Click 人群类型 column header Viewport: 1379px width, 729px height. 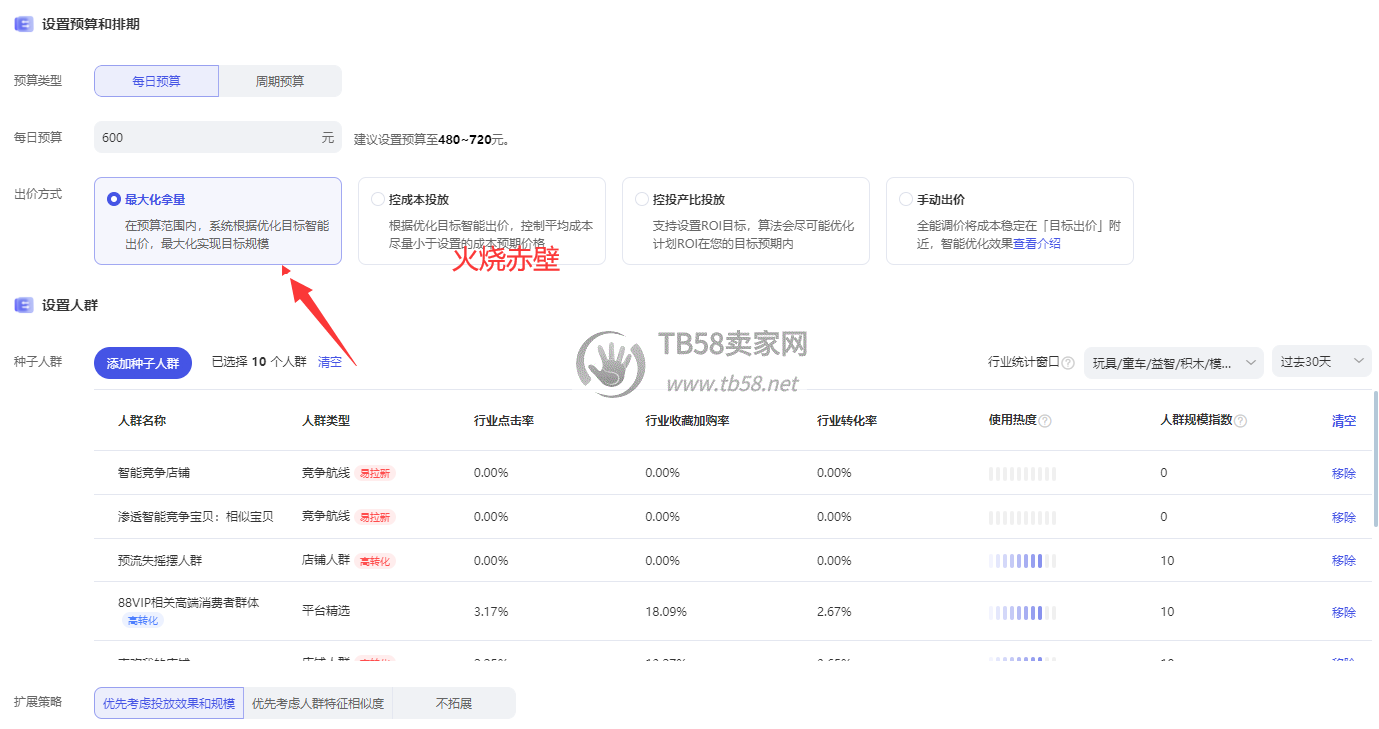click(x=326, y=421)
